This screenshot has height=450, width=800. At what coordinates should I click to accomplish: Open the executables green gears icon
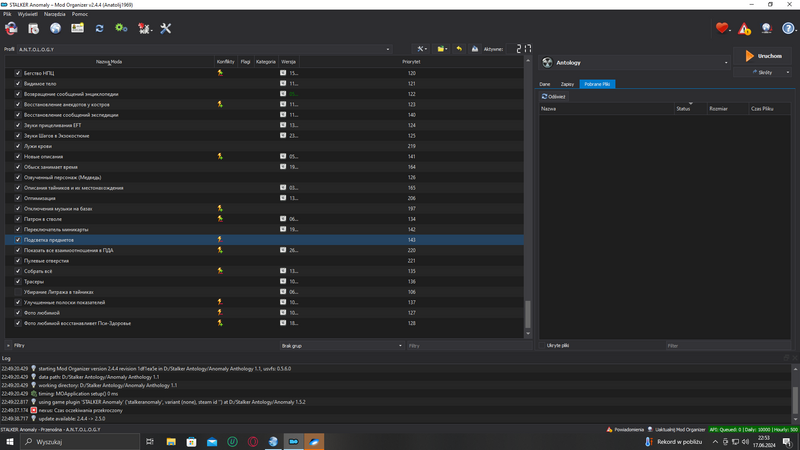tap(121, 28)
